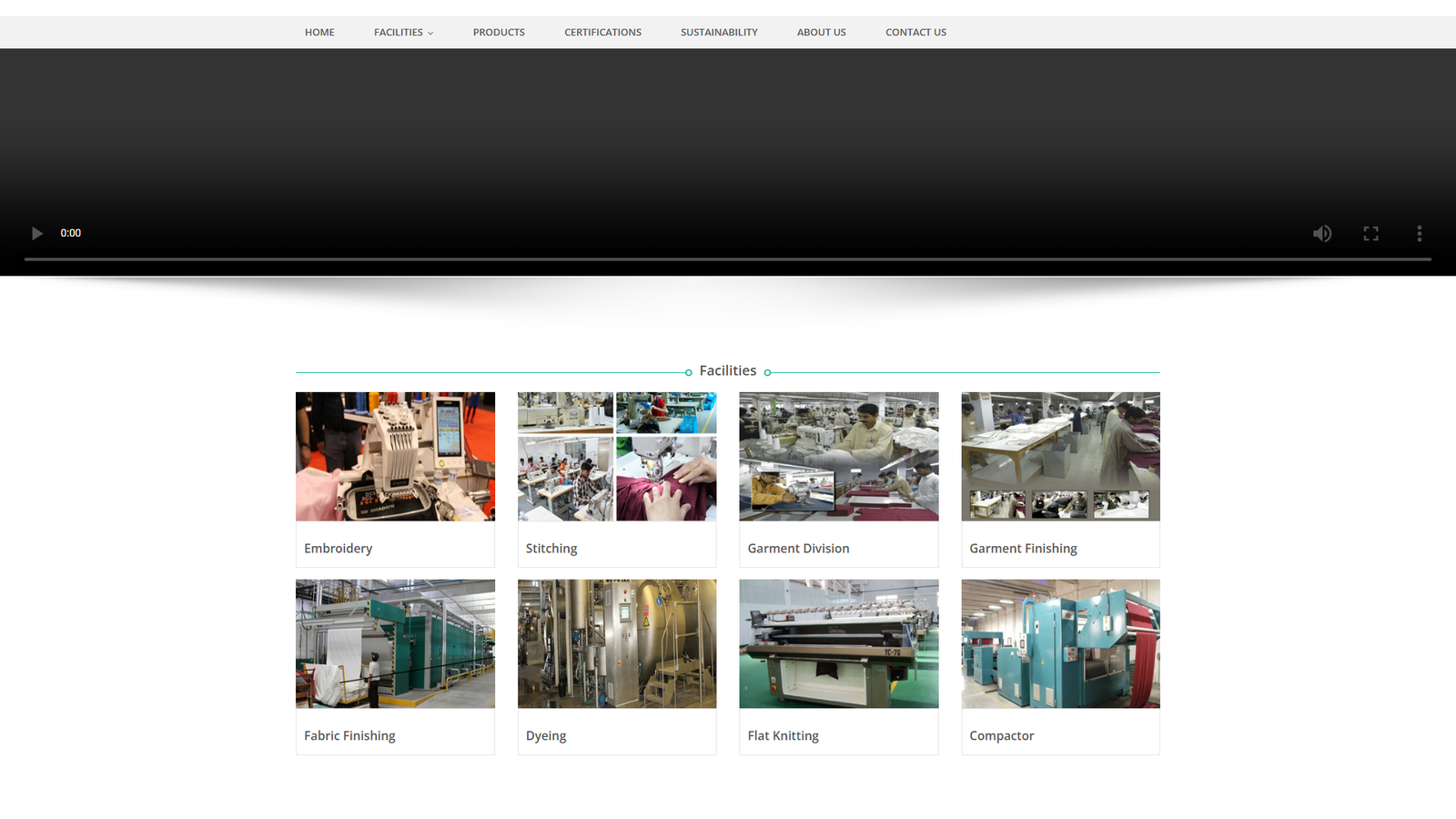Click the Dyeing facility image
This screenshot has height=819, width=1456.
tap(617, 643)
